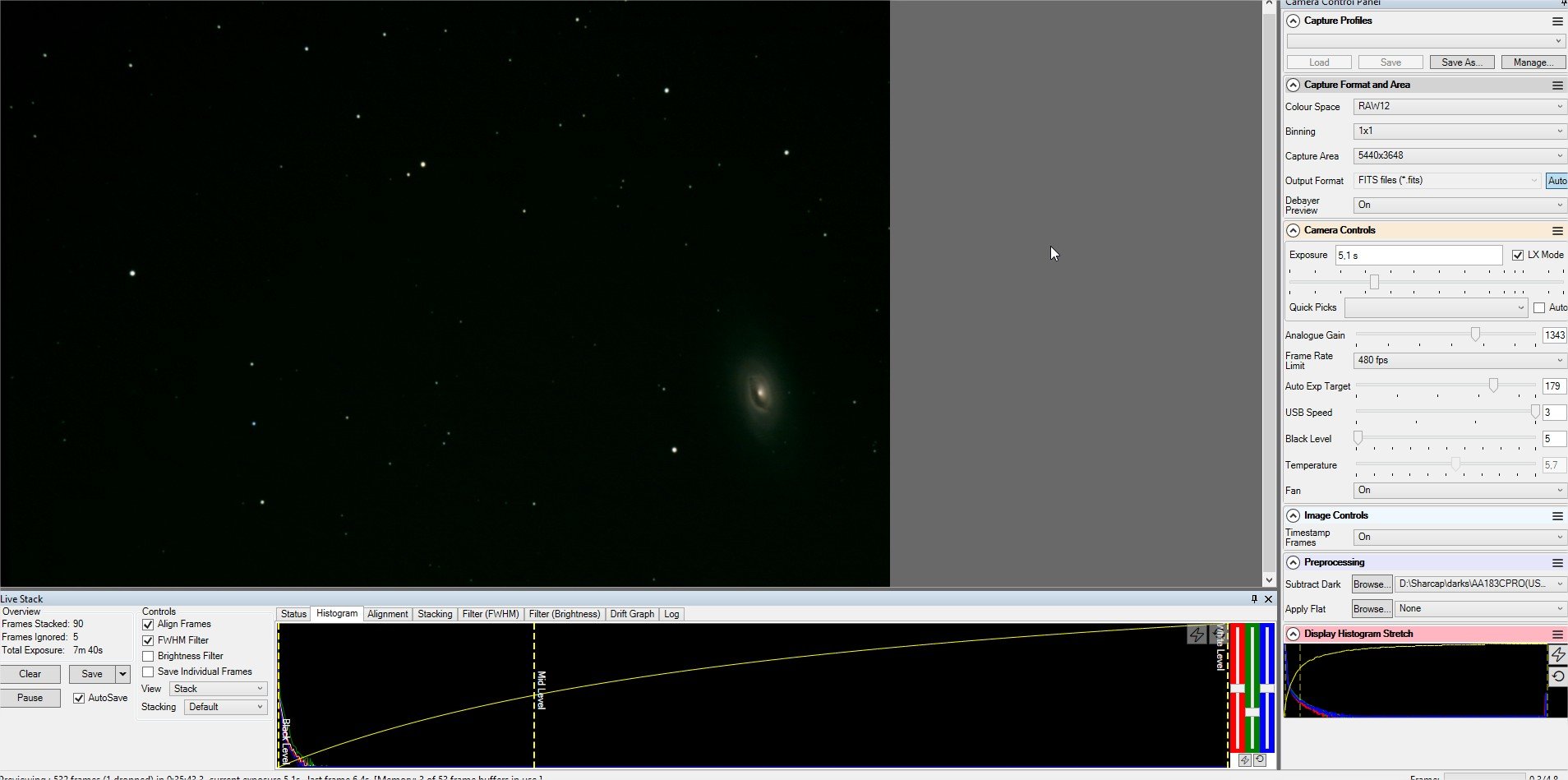This screenshot has height=780, width=1568.
Task: Open the Capture Profiles hamburger menu
Action: click(x=1557, y=21)
